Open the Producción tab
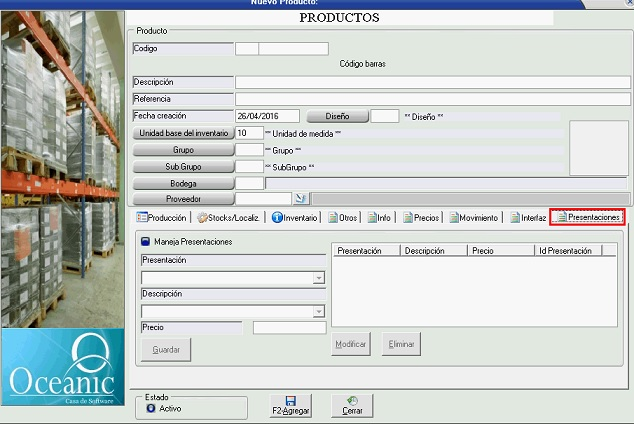Image resolution: width=634 pixels, height=424 pixels. (161, 217)
